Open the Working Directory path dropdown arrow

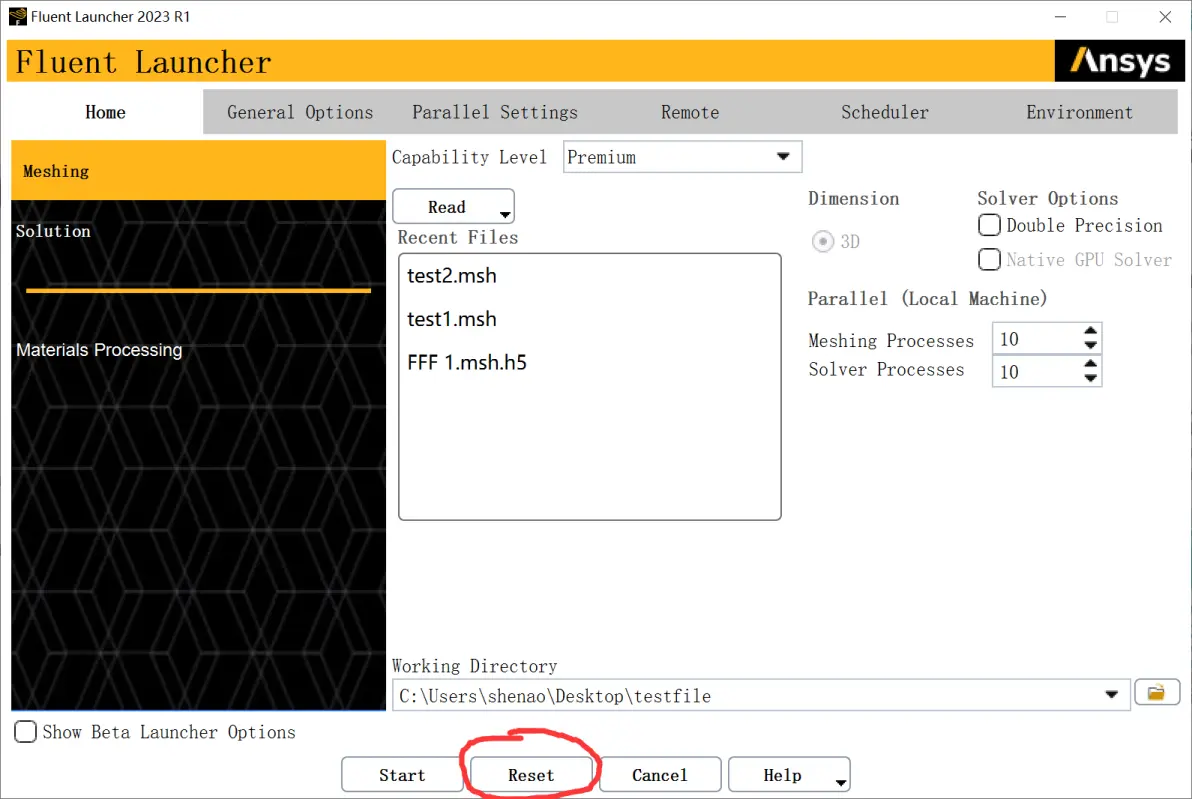(1111, 695)
